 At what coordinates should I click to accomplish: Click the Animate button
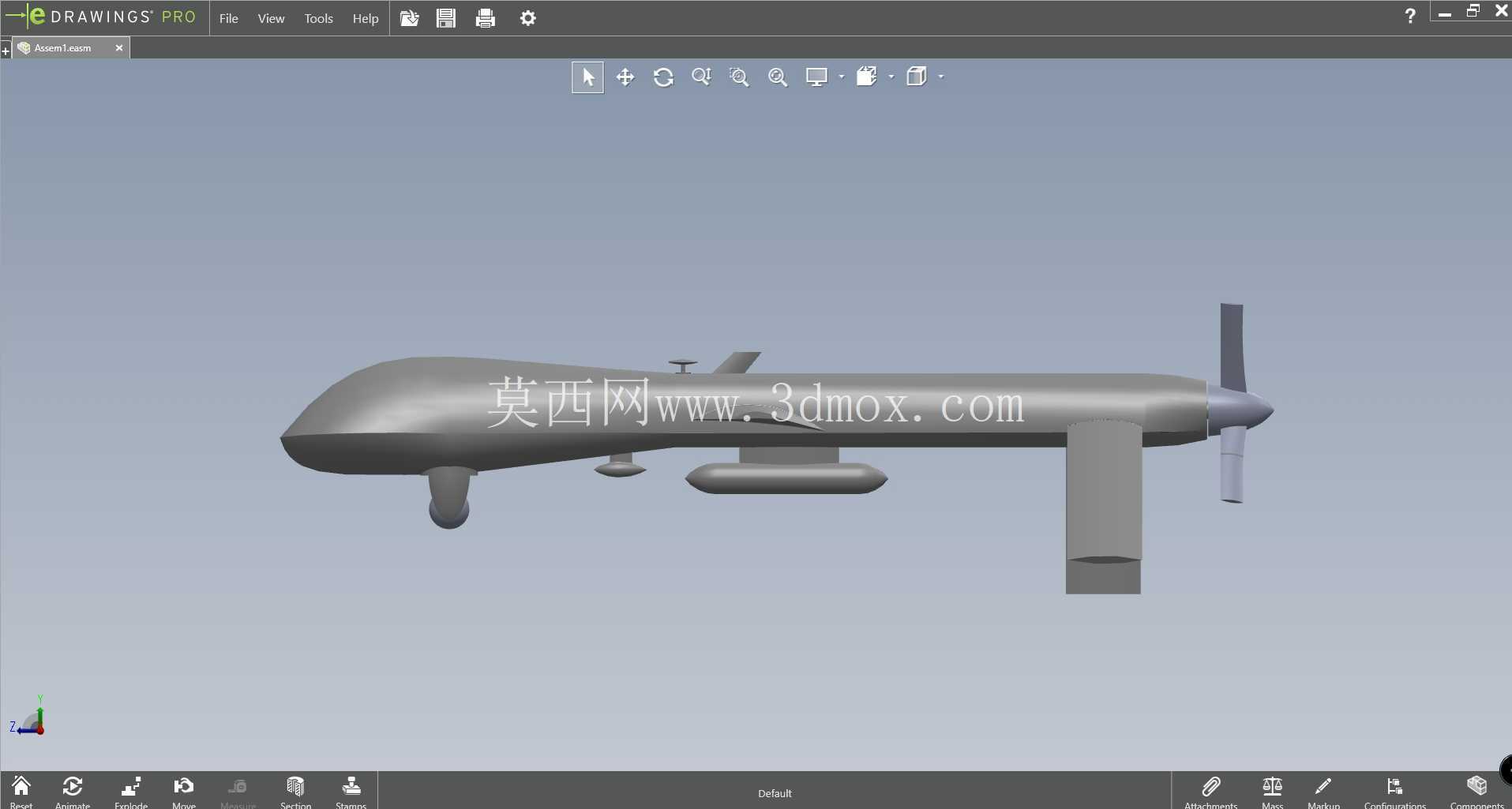73,792
